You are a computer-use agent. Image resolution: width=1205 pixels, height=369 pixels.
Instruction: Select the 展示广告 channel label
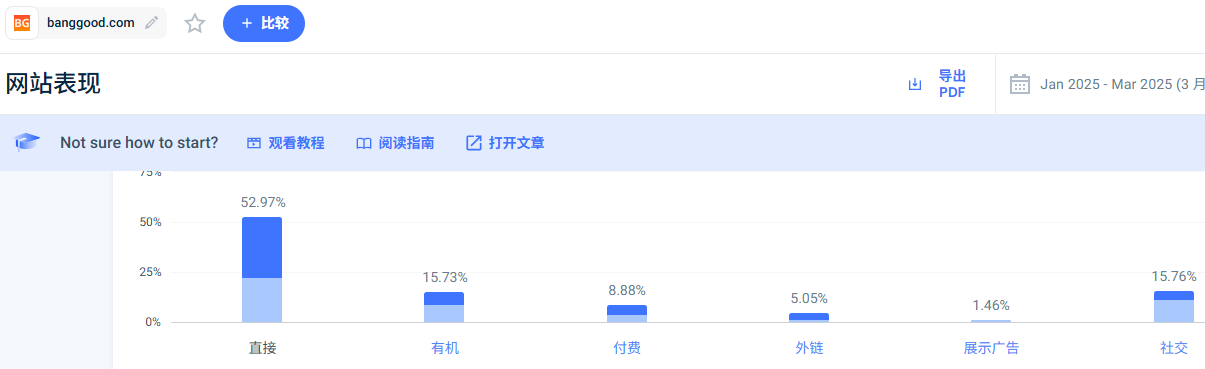(991, 348)
